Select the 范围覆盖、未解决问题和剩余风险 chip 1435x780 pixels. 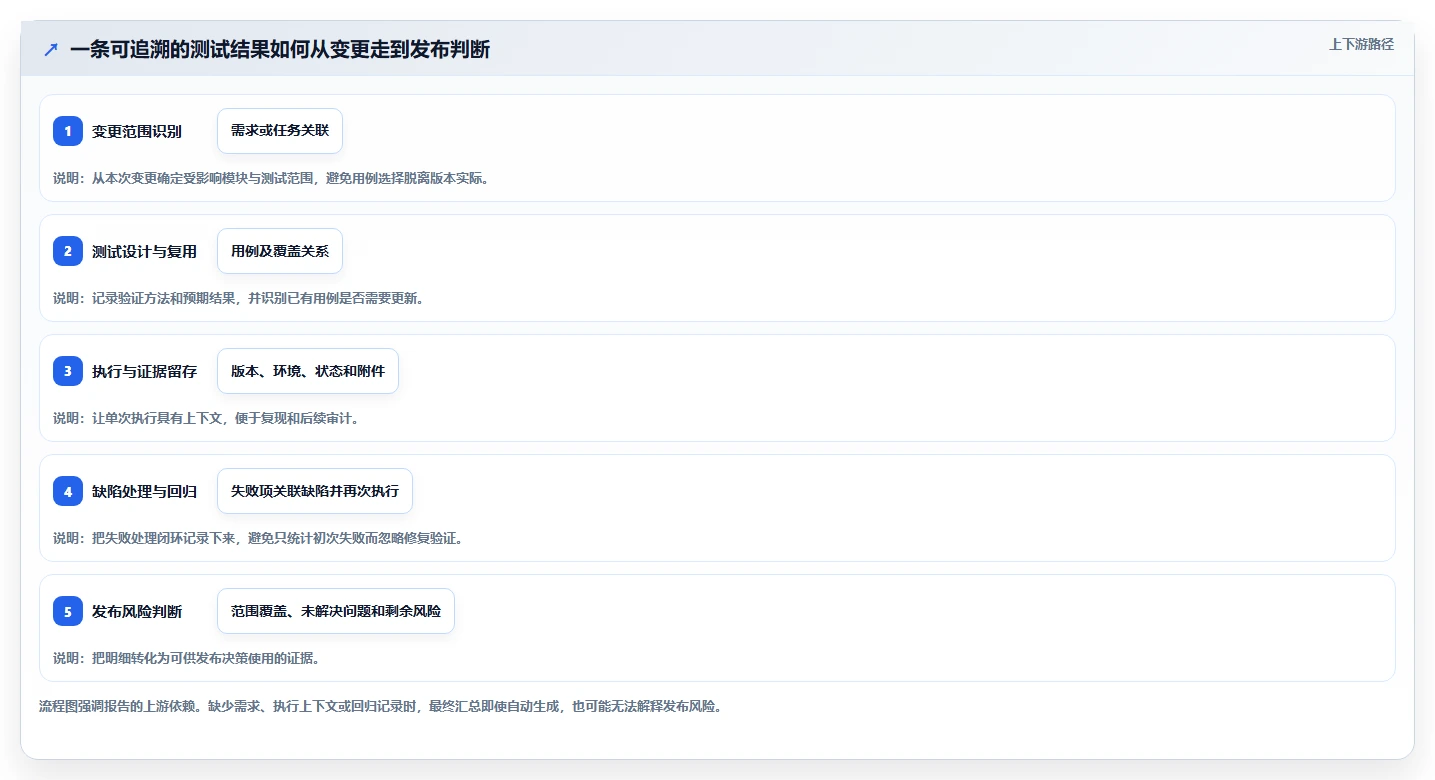(x=336, y=611)
